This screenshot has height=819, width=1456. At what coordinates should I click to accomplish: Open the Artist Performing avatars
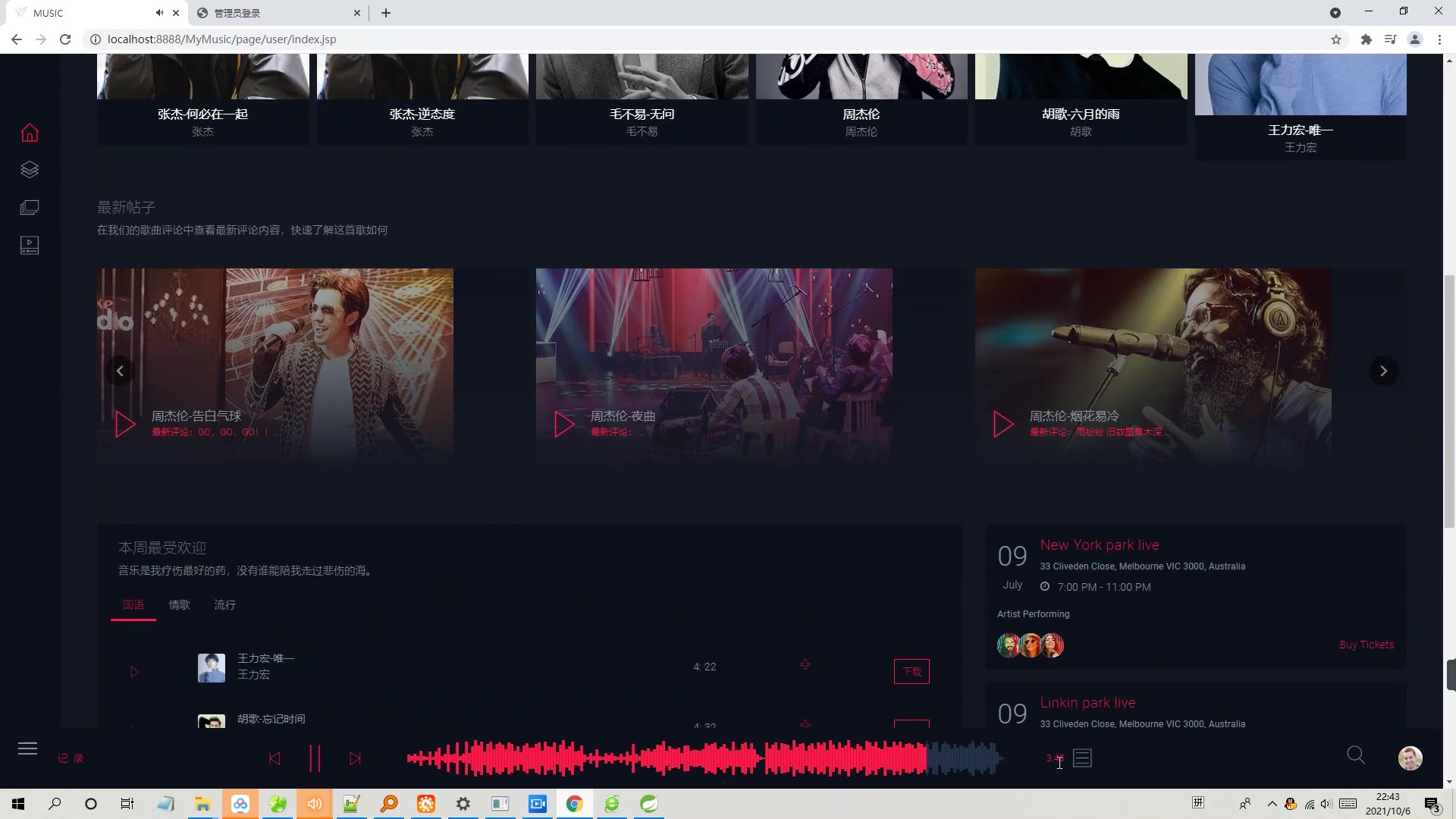tap(1031, 645)
